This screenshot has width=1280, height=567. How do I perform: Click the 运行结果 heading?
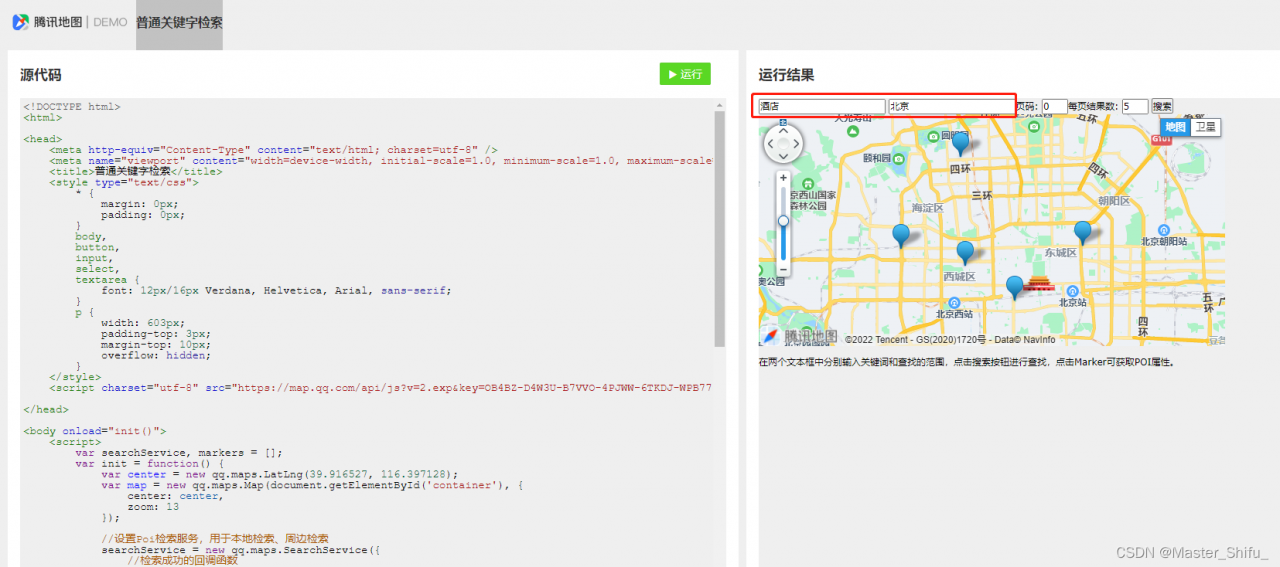(786, 75)
